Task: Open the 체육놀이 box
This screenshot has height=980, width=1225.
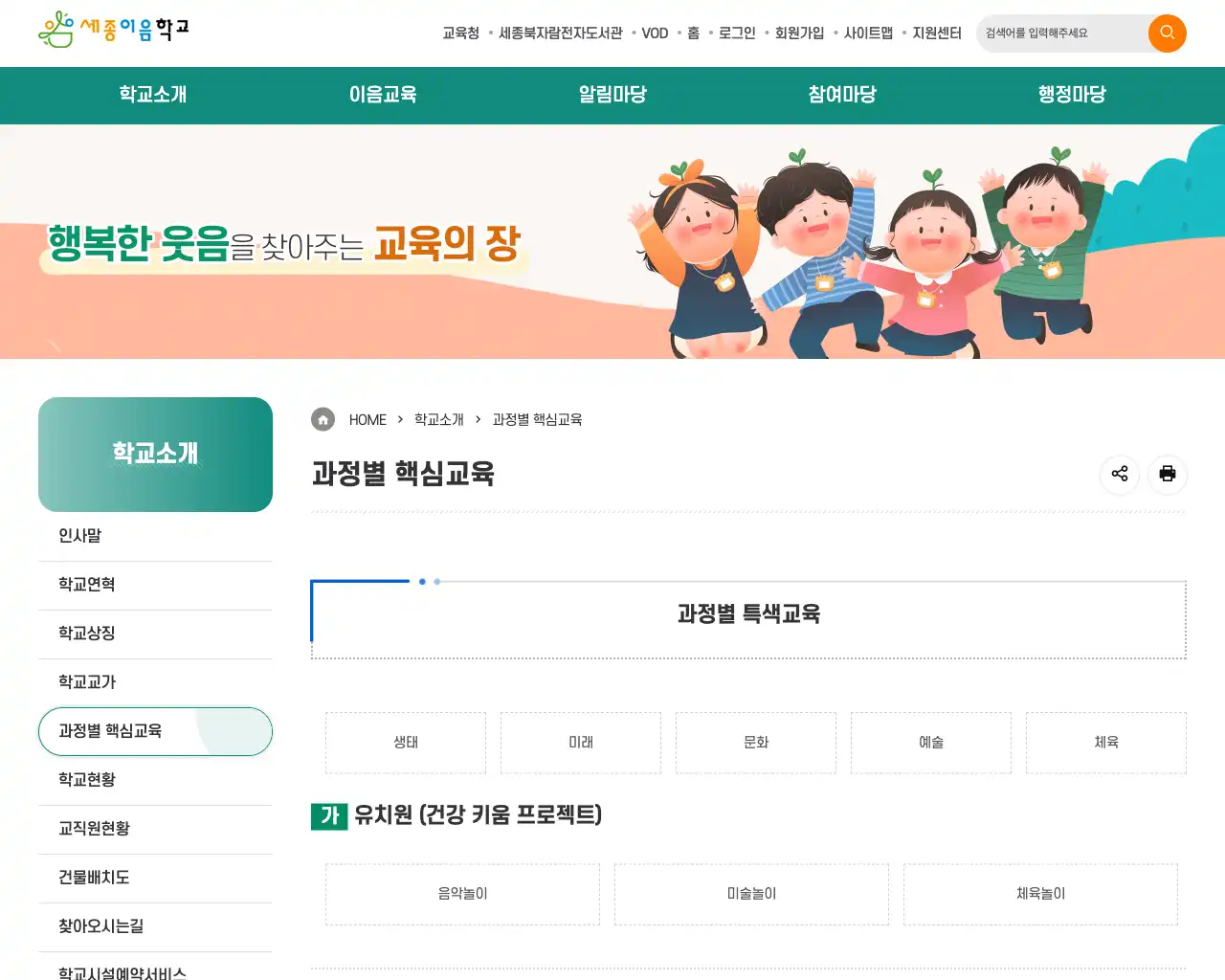Action: [x=1040, y=894]
